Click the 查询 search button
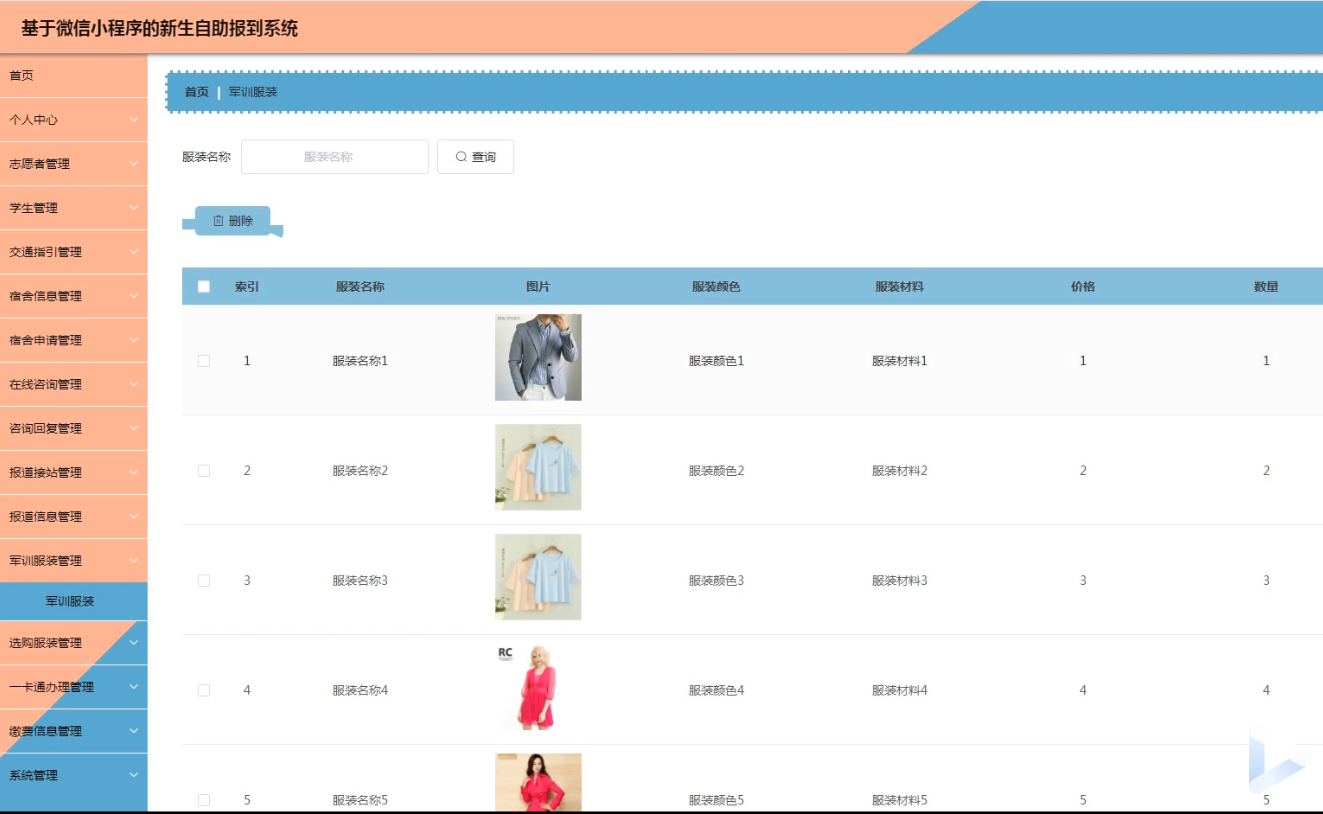The image size is (1323, 814). (x=475, y=157)
